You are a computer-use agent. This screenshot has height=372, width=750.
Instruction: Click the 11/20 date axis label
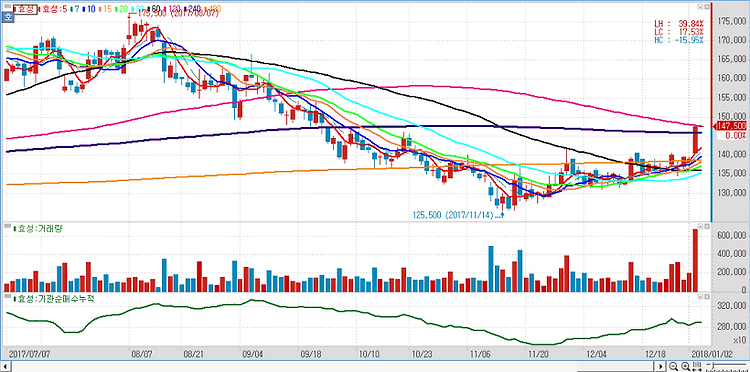[538, 355]
